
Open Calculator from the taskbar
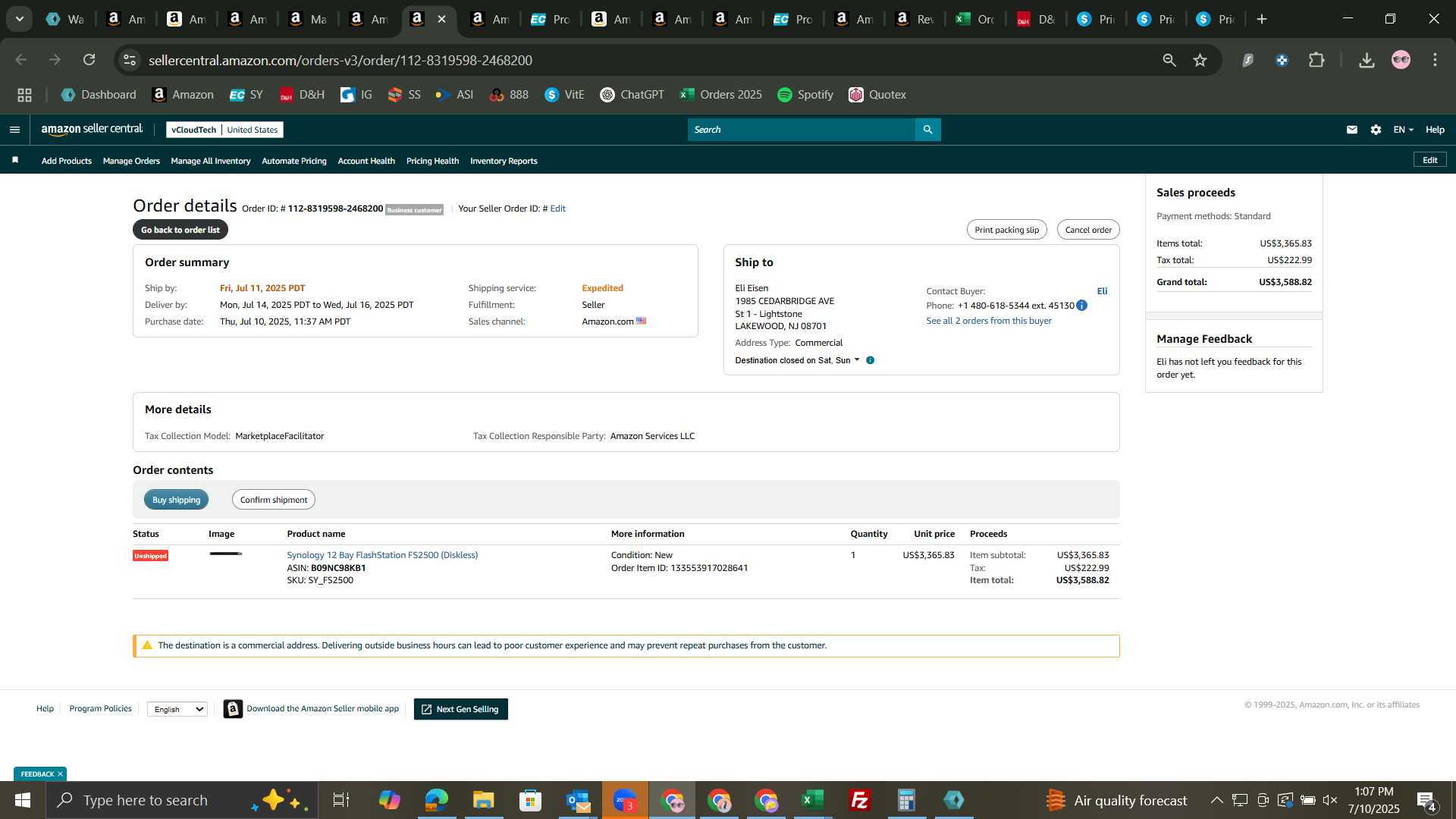click(x=906, y=800)
